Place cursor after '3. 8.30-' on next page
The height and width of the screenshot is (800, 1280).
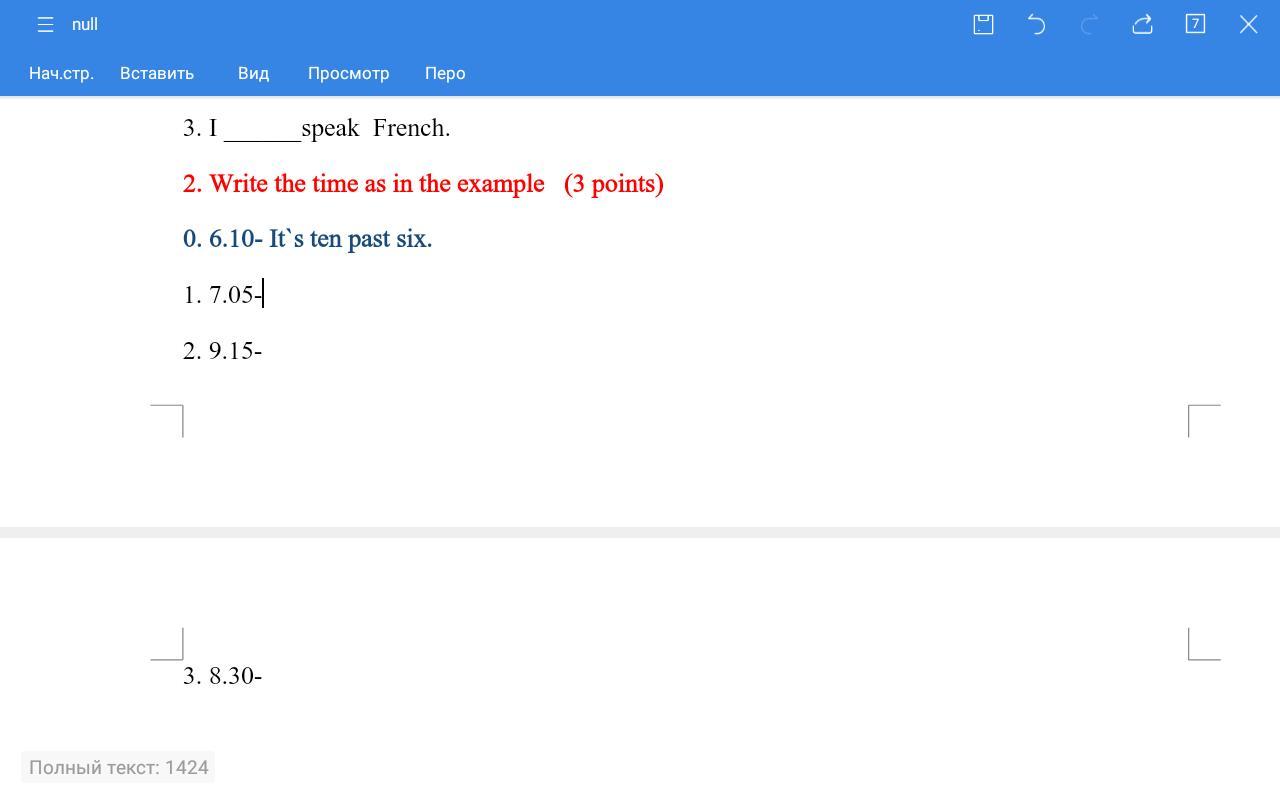tap(263, 676)
